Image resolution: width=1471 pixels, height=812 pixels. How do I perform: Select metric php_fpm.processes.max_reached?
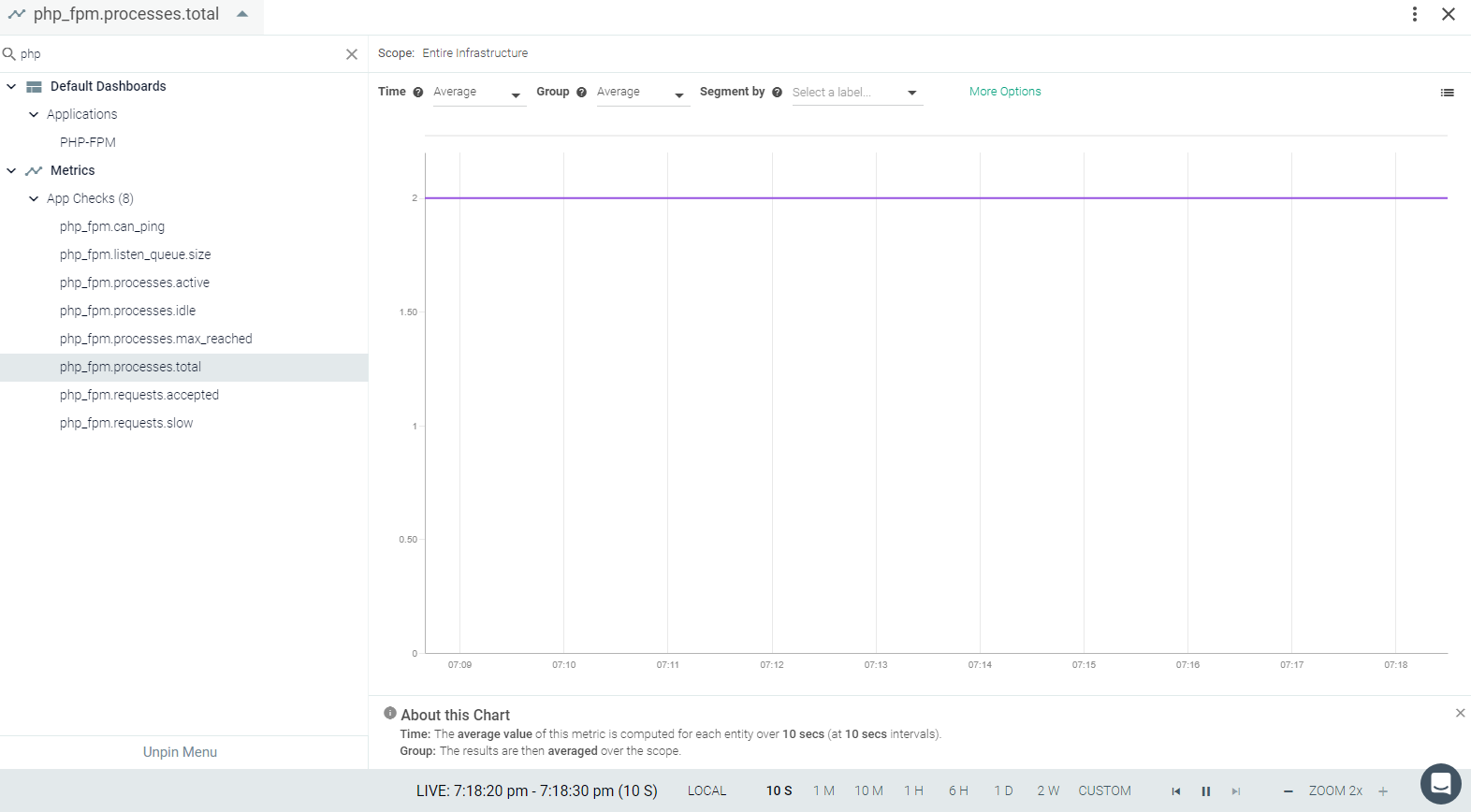click(x=156, y=339)
